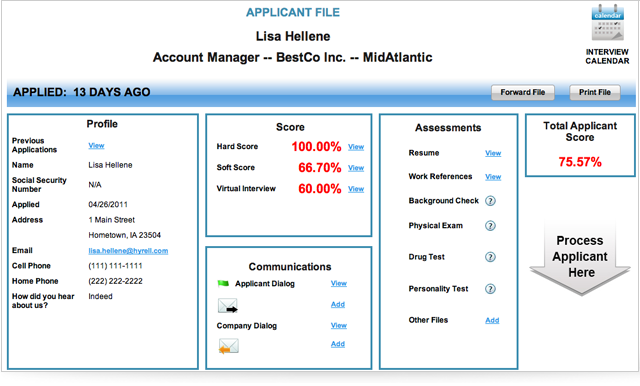Click the Hometown, IA 23504 text
Screen dimensions: 640x386
124,235
